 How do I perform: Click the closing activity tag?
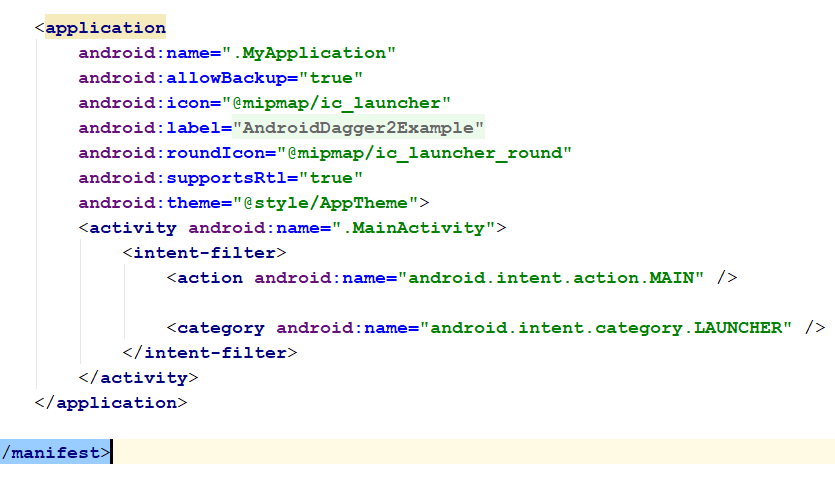pyautogui.click(x=138, y=378)
